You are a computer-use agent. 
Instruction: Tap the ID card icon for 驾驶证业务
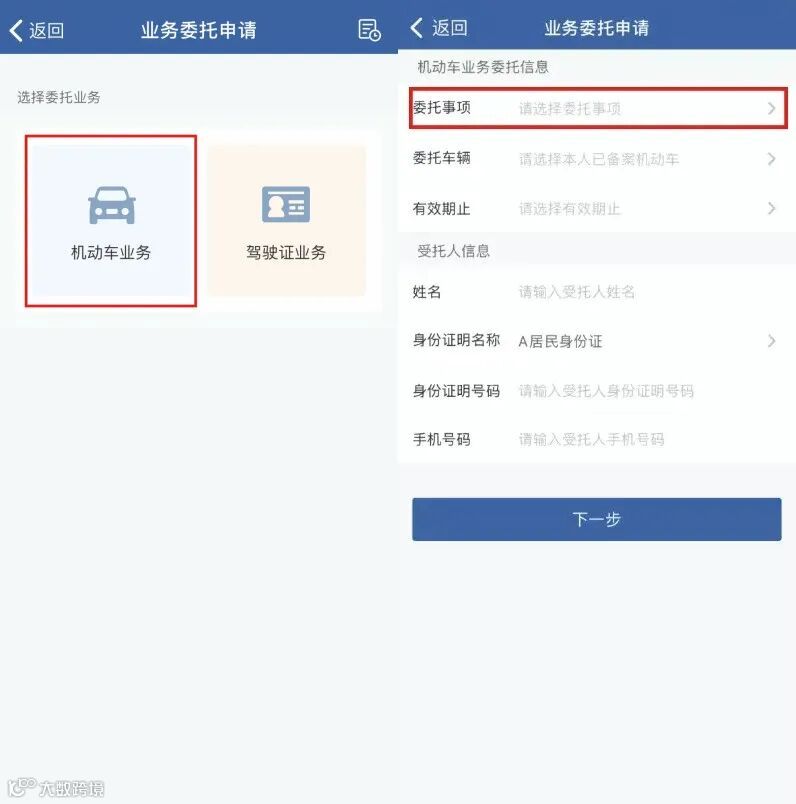(x=286, y=204)
